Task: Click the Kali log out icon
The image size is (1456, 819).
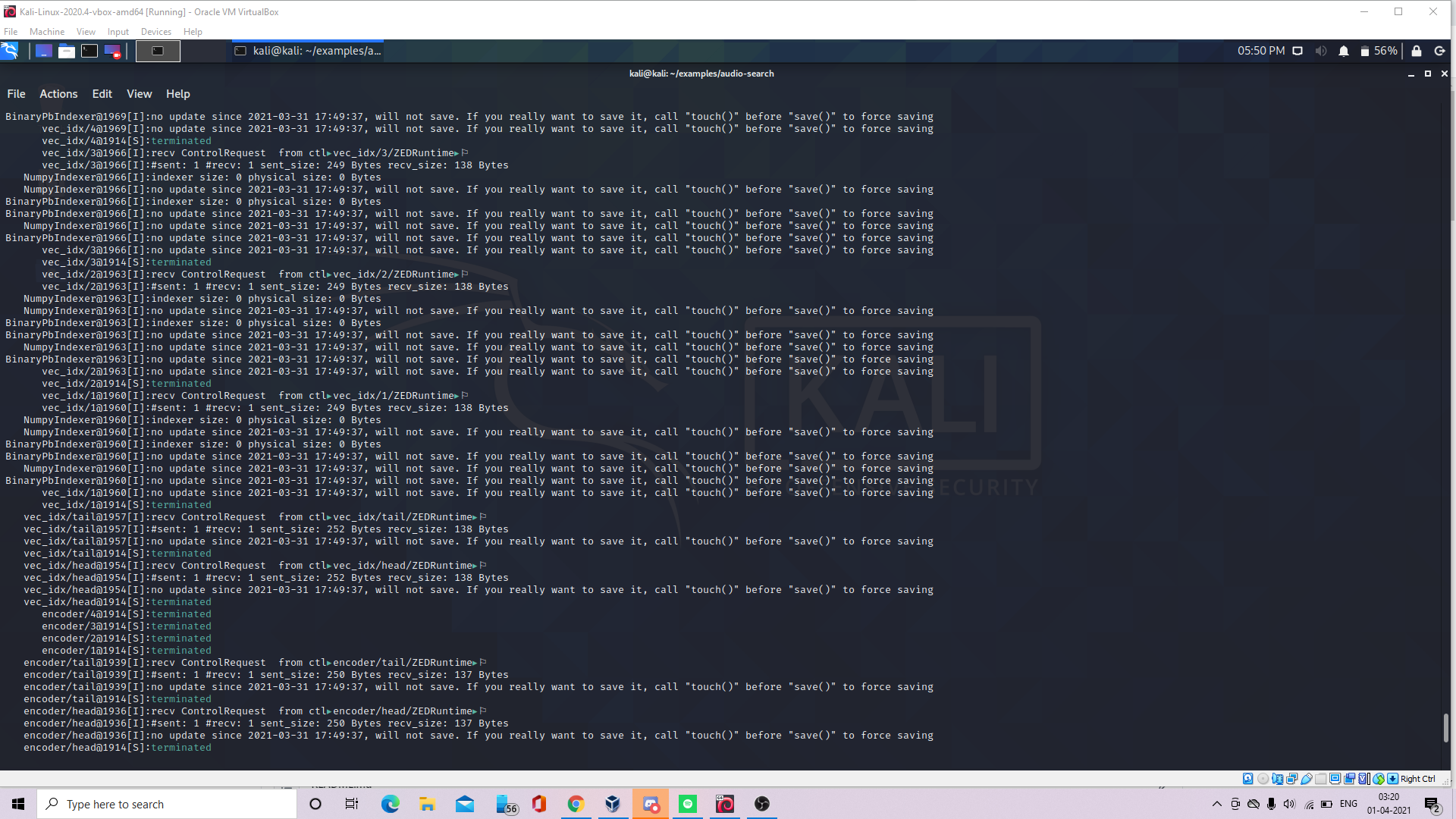Action: (1439, 51)
